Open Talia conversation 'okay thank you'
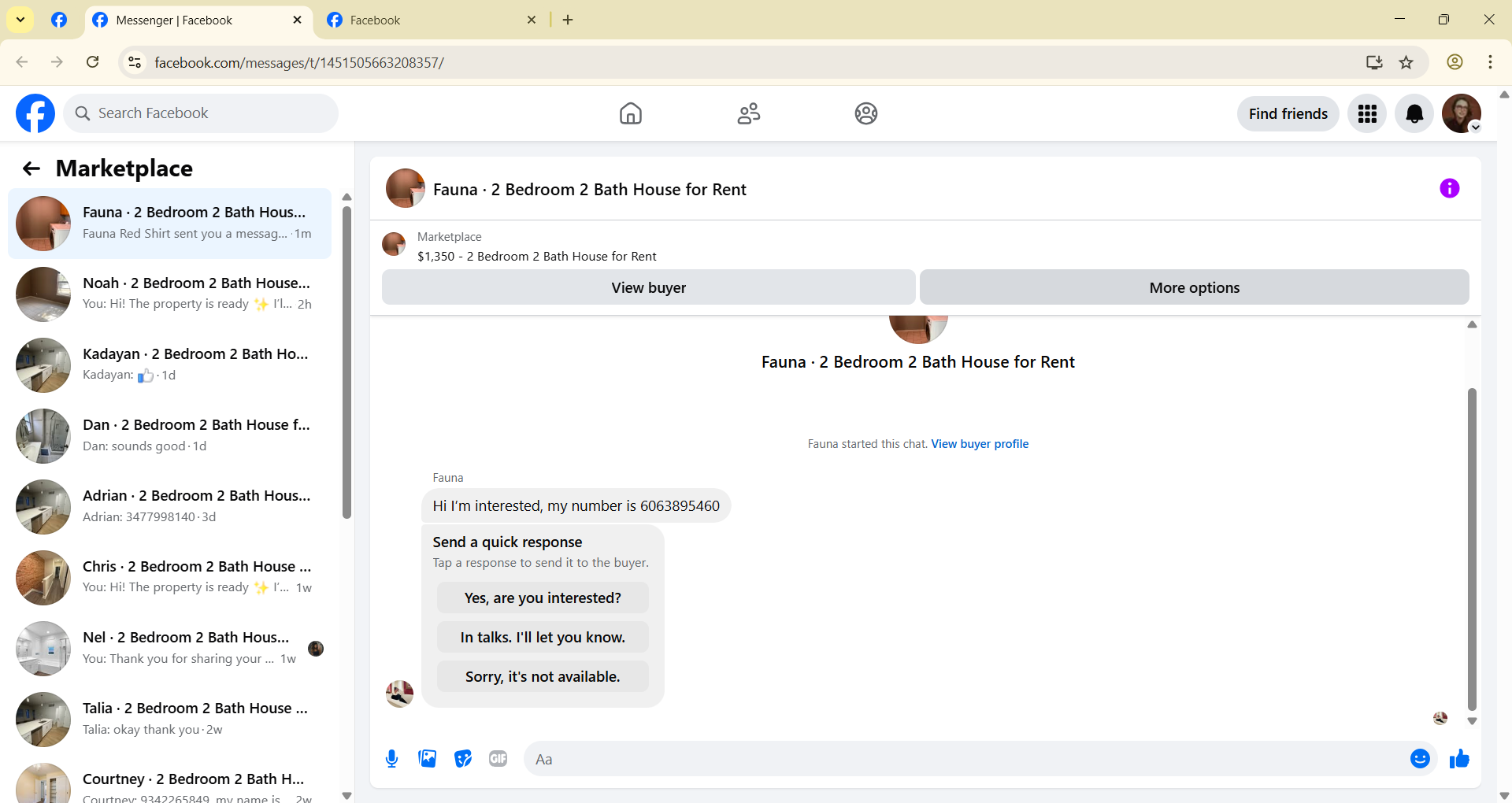The width and height of the screenshot is (1512, 803). 169,720
